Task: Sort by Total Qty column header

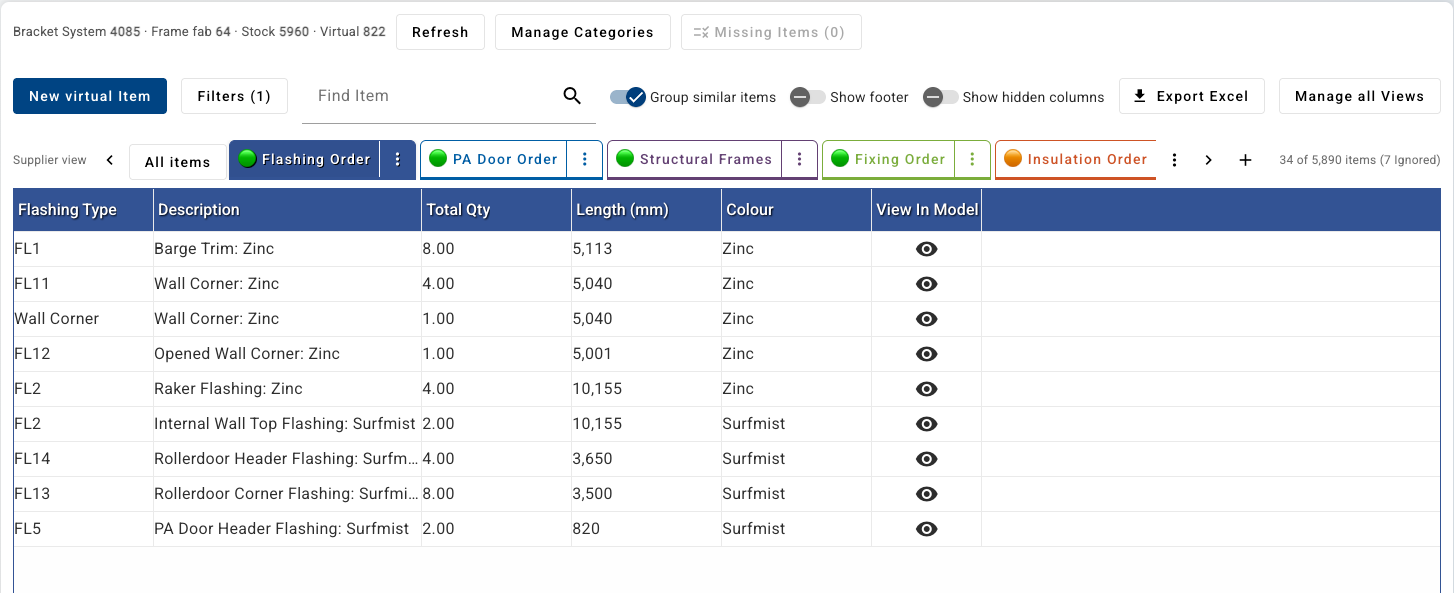Action: (496, 210)
